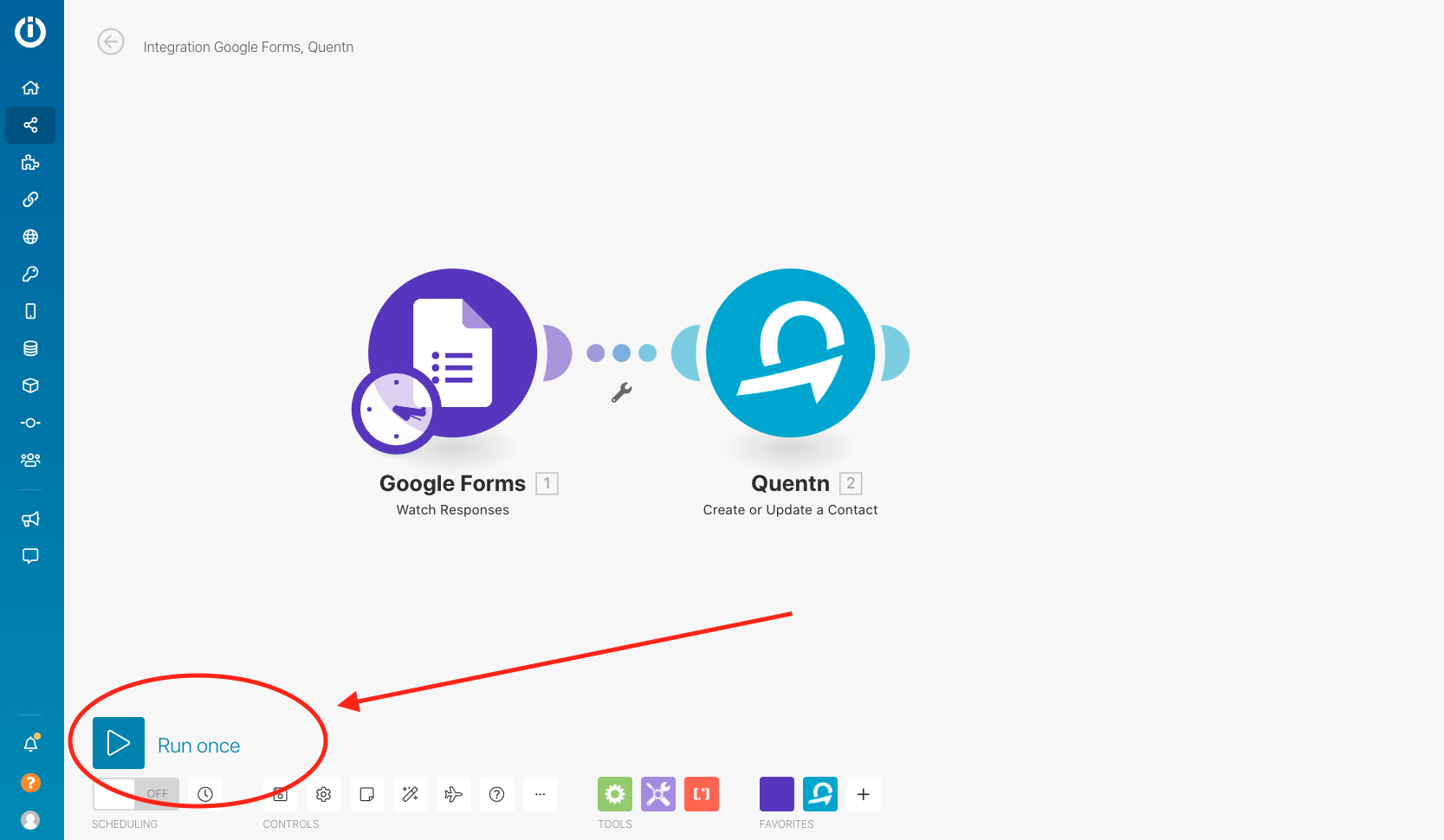Click the Run once text label
The height and width of the screenshot is (840, 1444).
199,746
